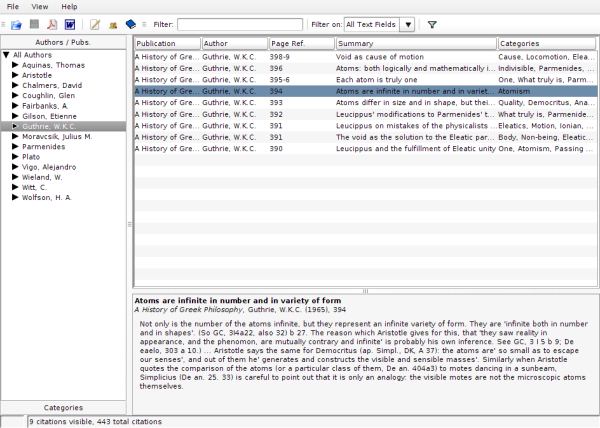Open the Help menu
Image resolution: width=600 pixels, height=428 pixels.
tap(68, 6)
